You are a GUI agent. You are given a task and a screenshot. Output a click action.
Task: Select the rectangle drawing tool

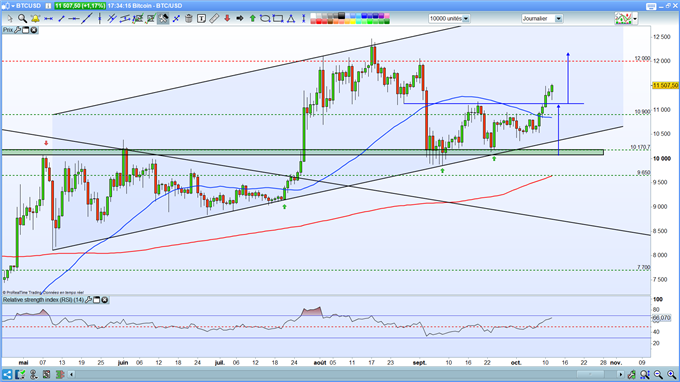click(x=278, y=19)
